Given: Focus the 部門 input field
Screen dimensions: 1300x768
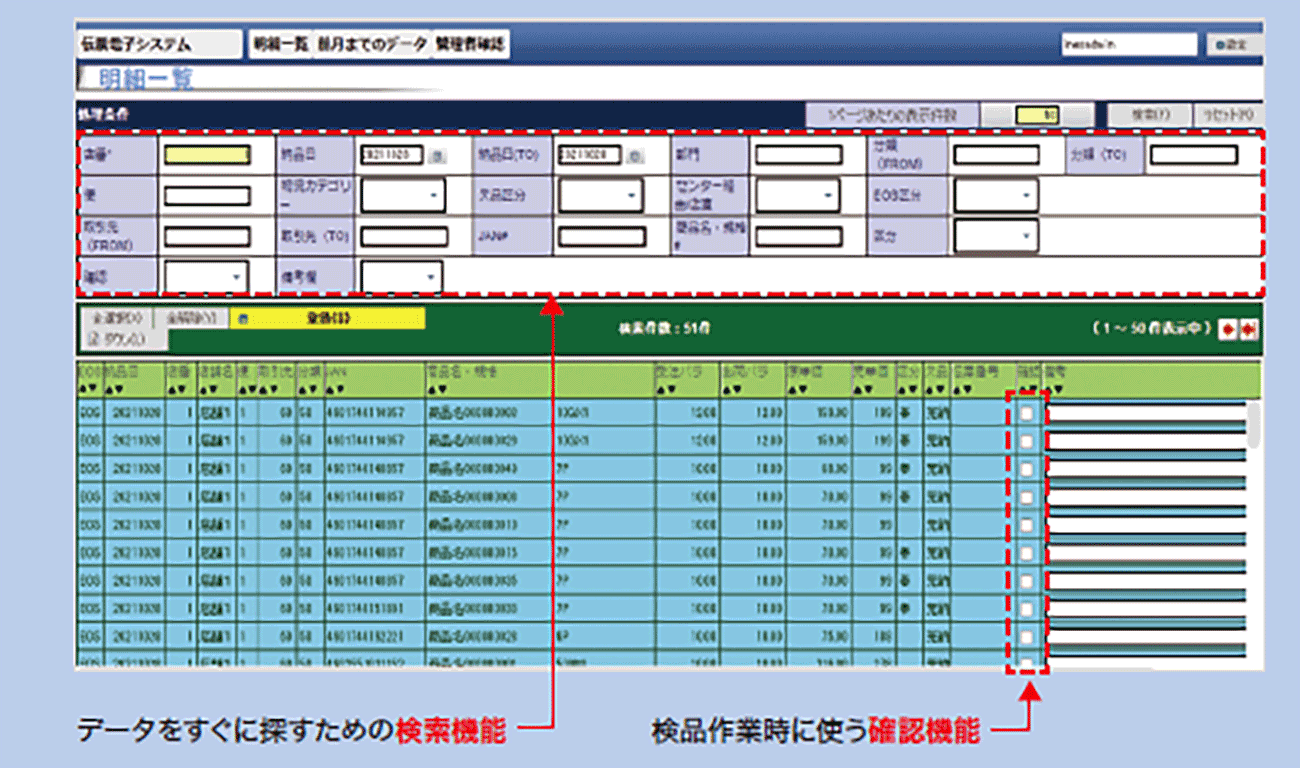Looking at the screenshot, I should (798, 155).
